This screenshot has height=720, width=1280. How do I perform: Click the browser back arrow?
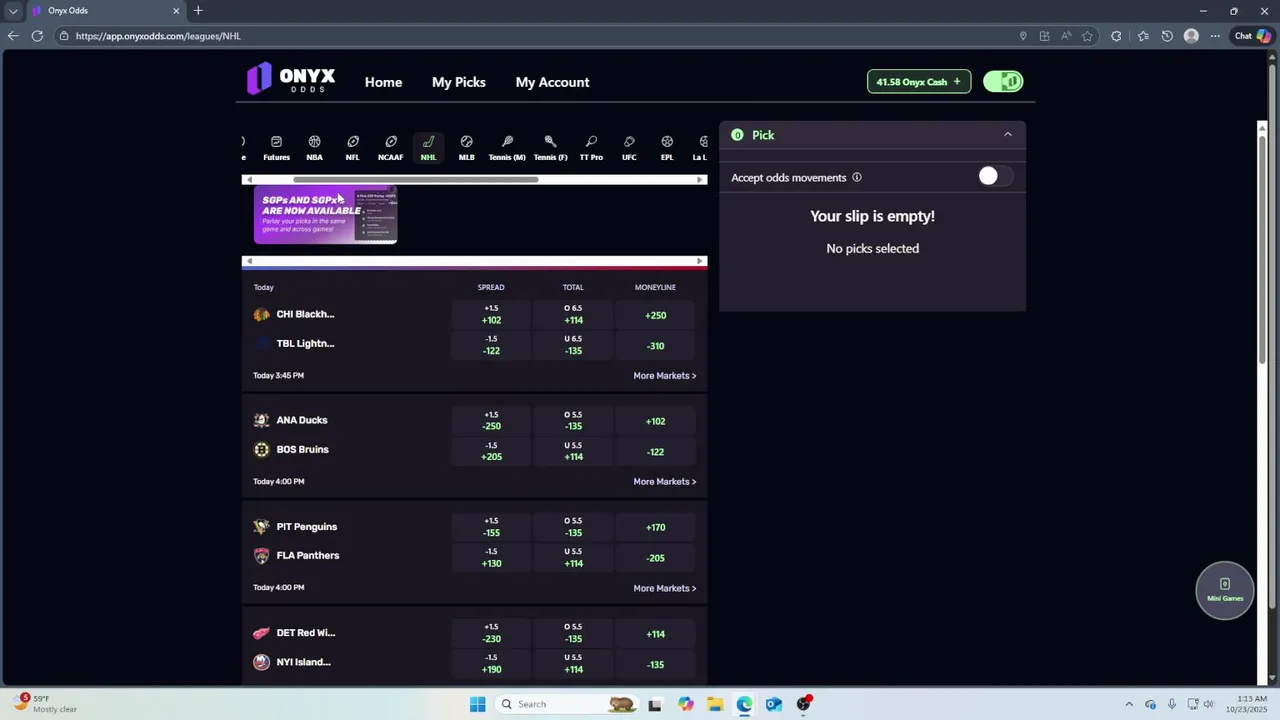(x=12, y=36)
